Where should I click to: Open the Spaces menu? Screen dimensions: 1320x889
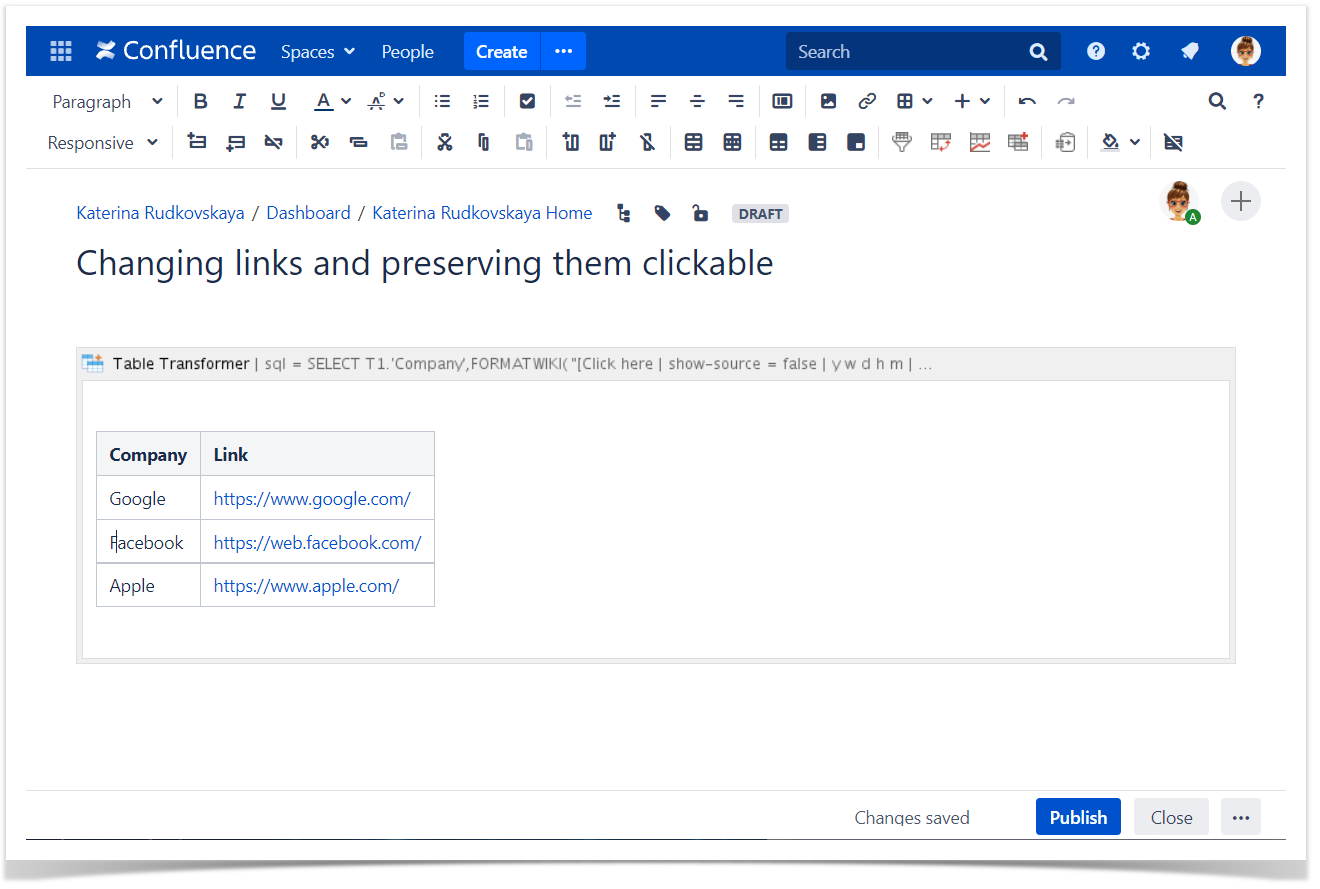tap(317, 52)
